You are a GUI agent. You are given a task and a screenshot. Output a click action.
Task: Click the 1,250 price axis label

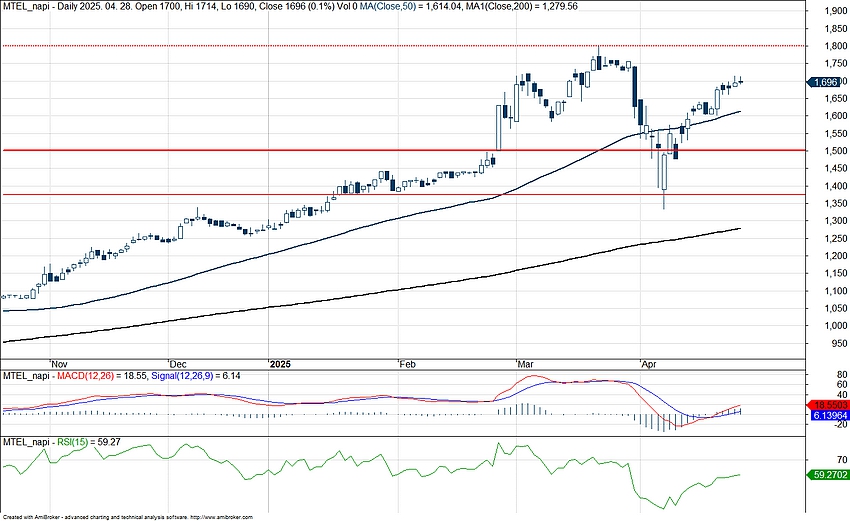tap(835, 239)
